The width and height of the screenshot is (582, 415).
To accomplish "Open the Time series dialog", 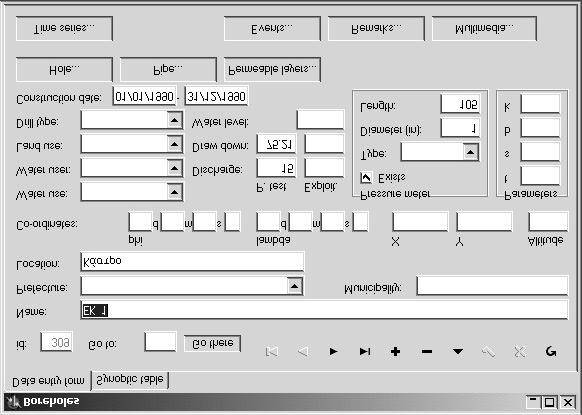I will pyautogui.click(x=64, y=29).
